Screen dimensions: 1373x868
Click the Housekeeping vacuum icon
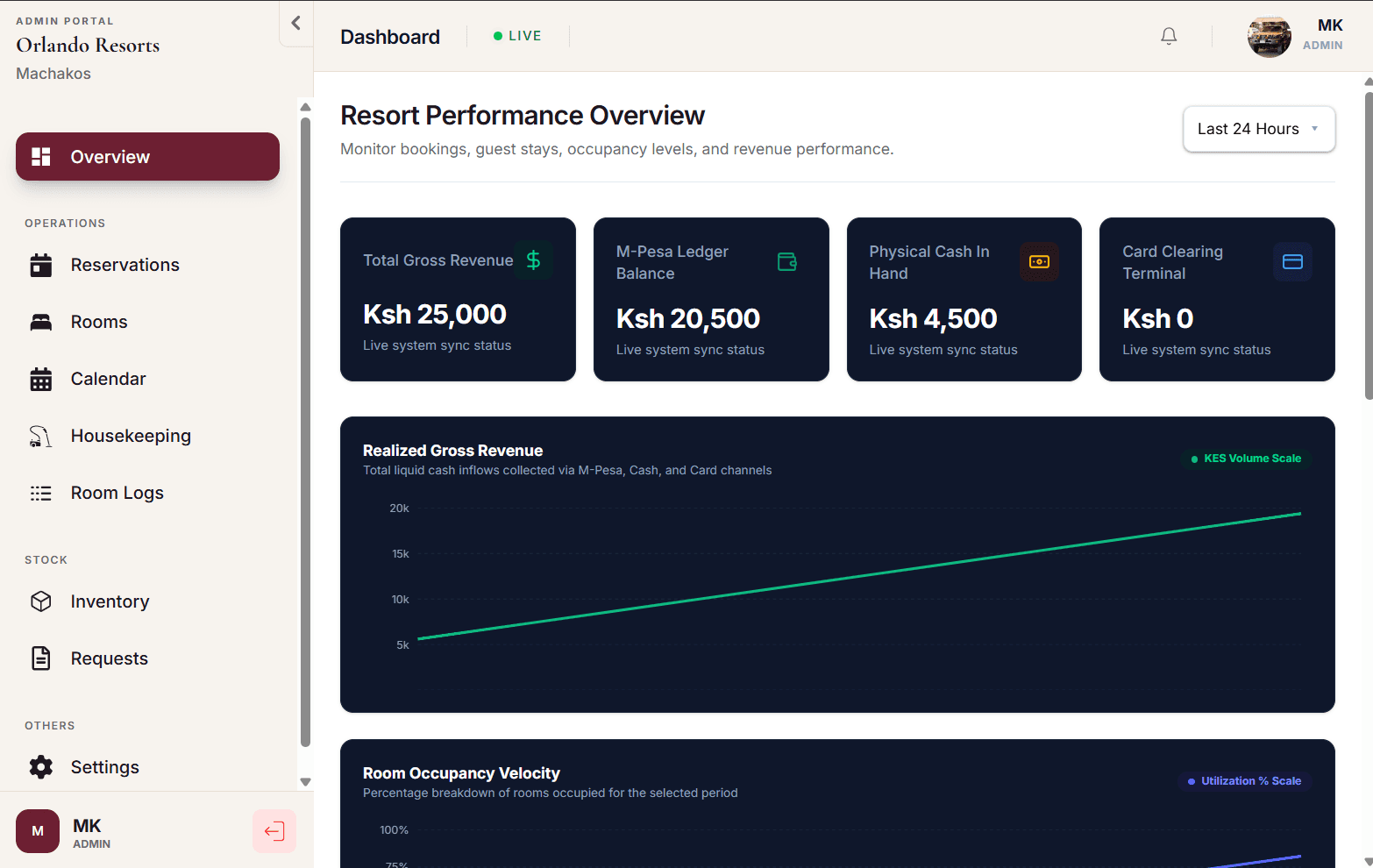(x=41, y=436)
